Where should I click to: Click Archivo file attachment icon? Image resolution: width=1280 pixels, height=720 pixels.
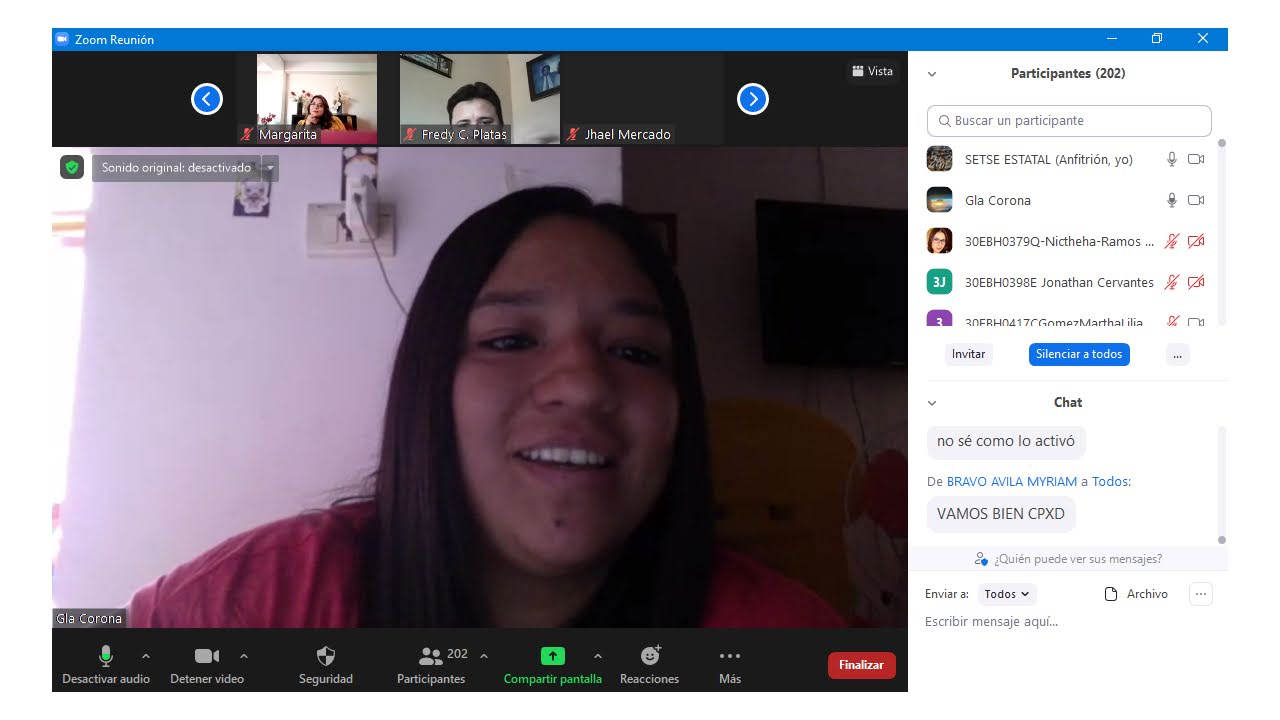point(1110,594)
